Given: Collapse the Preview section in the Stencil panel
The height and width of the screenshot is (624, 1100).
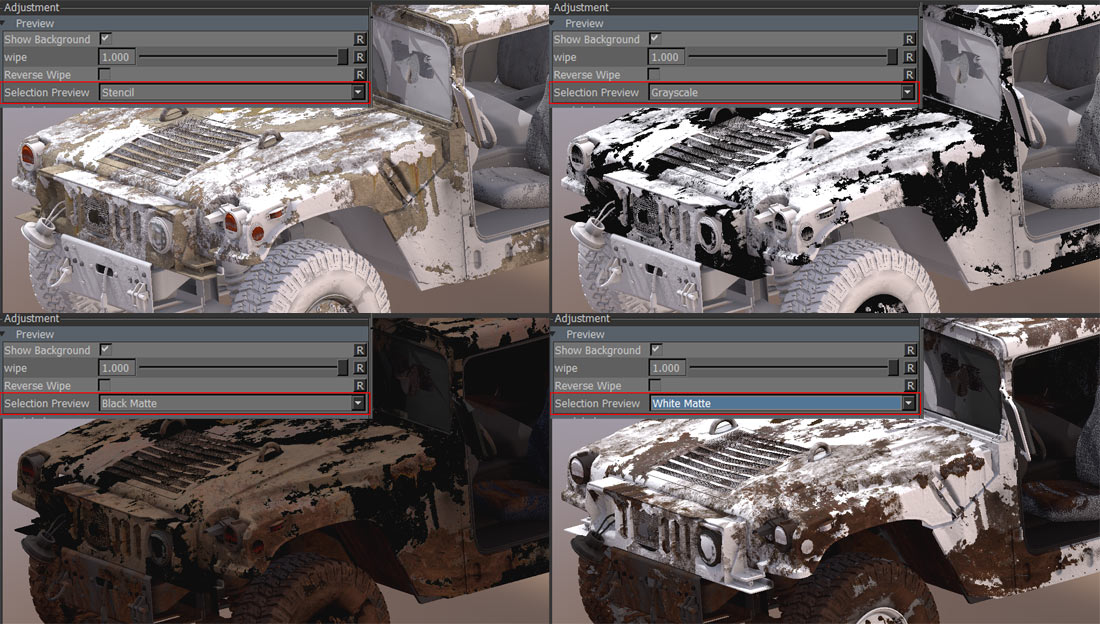Looking at the screenshot, I should pos(7,23).
